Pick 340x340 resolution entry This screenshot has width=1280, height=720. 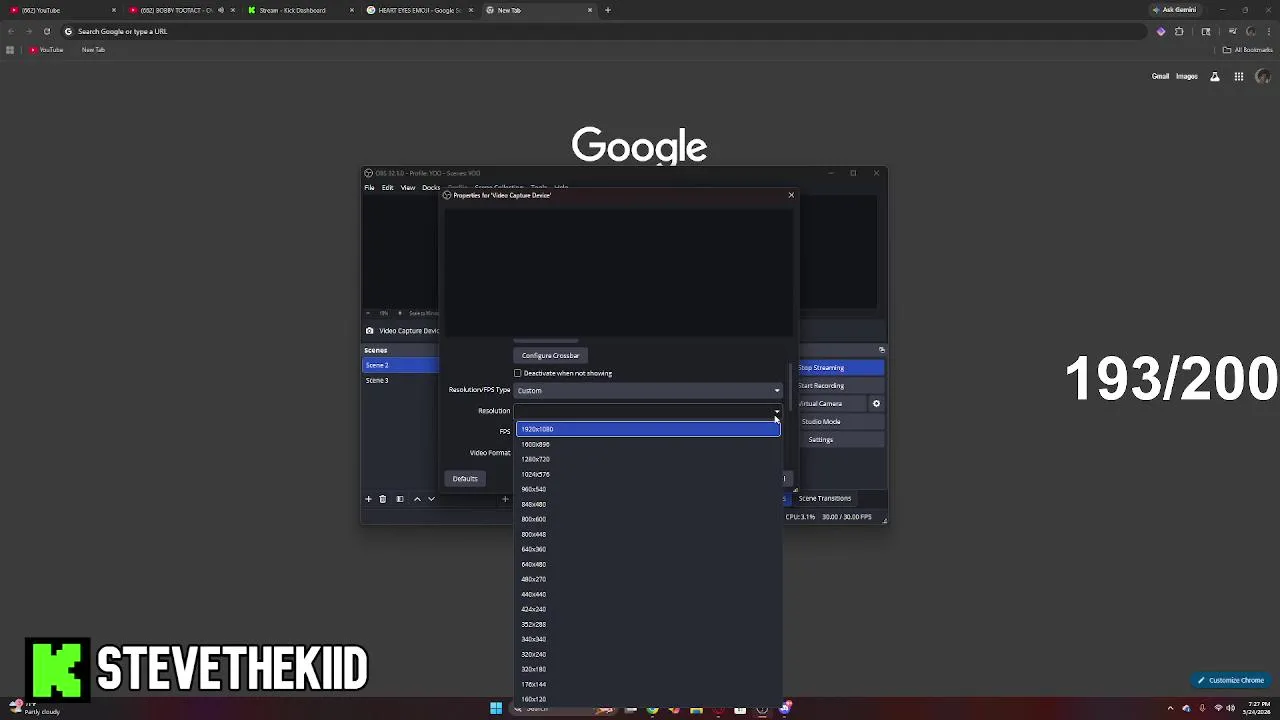click(x=648, y=639)
